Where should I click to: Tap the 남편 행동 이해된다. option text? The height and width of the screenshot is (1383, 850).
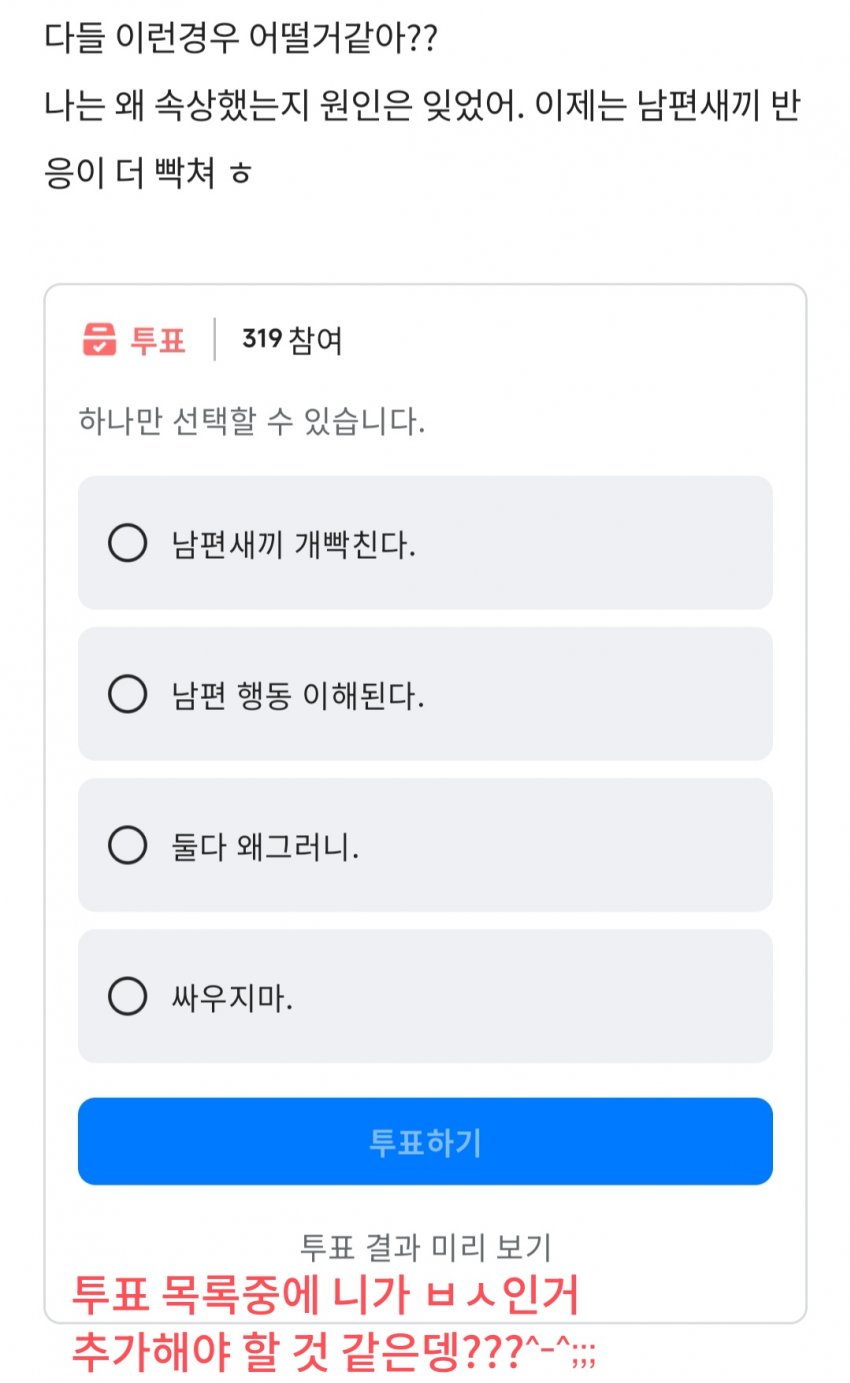point(298,696)
